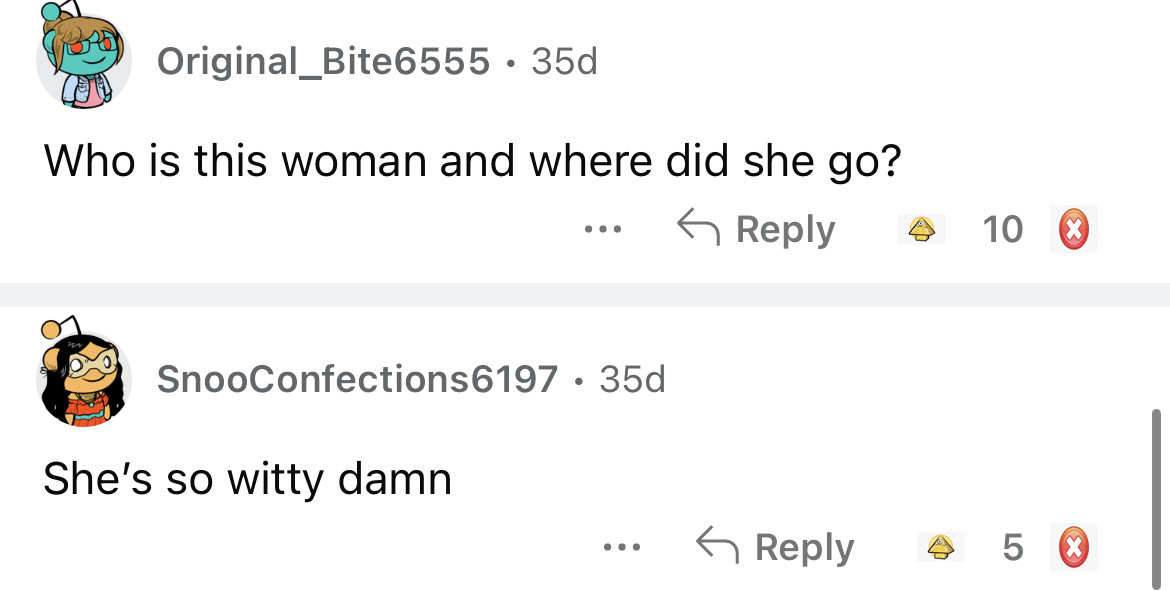
Task: Open the three-dot menu on Original_Bite6555's comment
Action: [603, 230]
